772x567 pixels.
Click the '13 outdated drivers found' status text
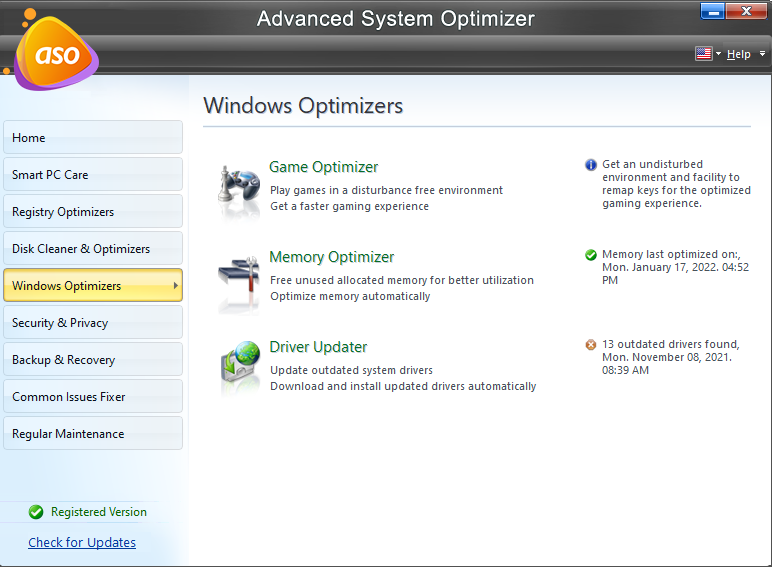[671, 357]
